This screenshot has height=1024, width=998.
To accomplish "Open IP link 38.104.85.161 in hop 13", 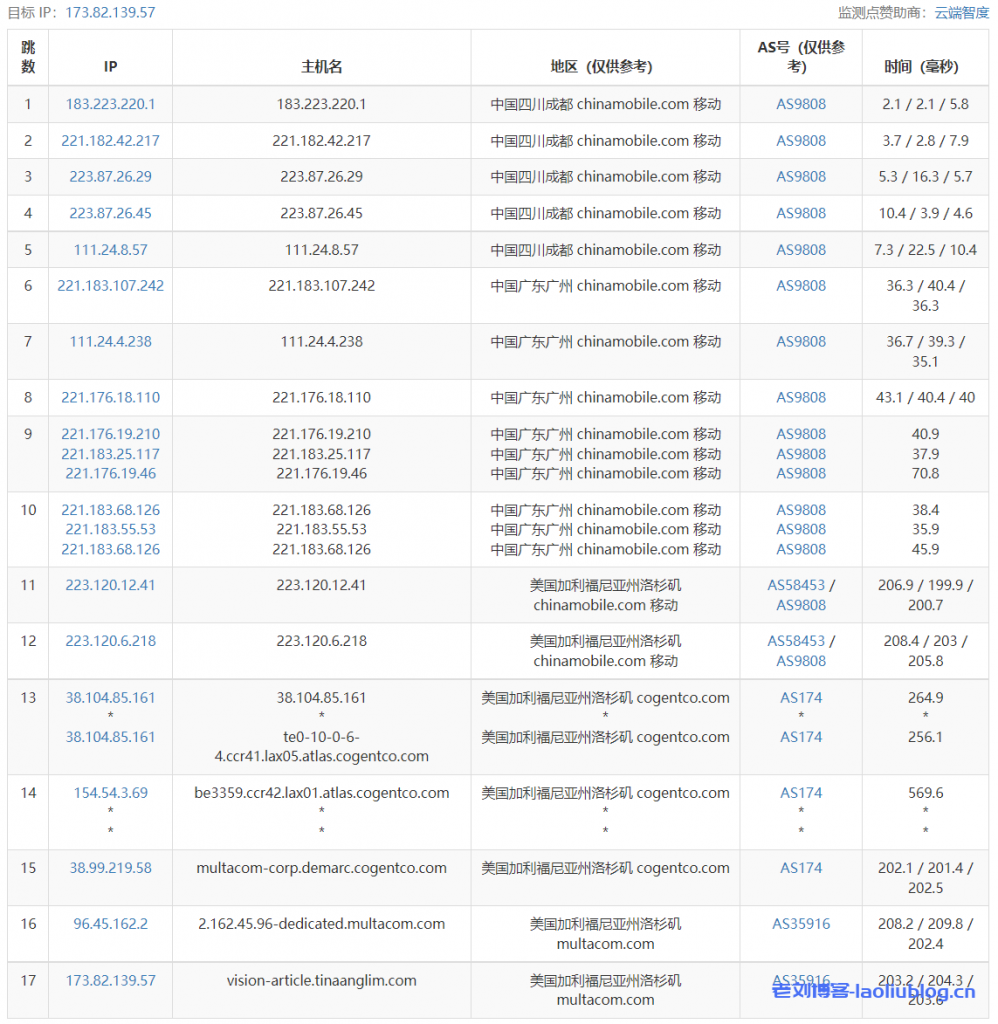I will 110,697.
